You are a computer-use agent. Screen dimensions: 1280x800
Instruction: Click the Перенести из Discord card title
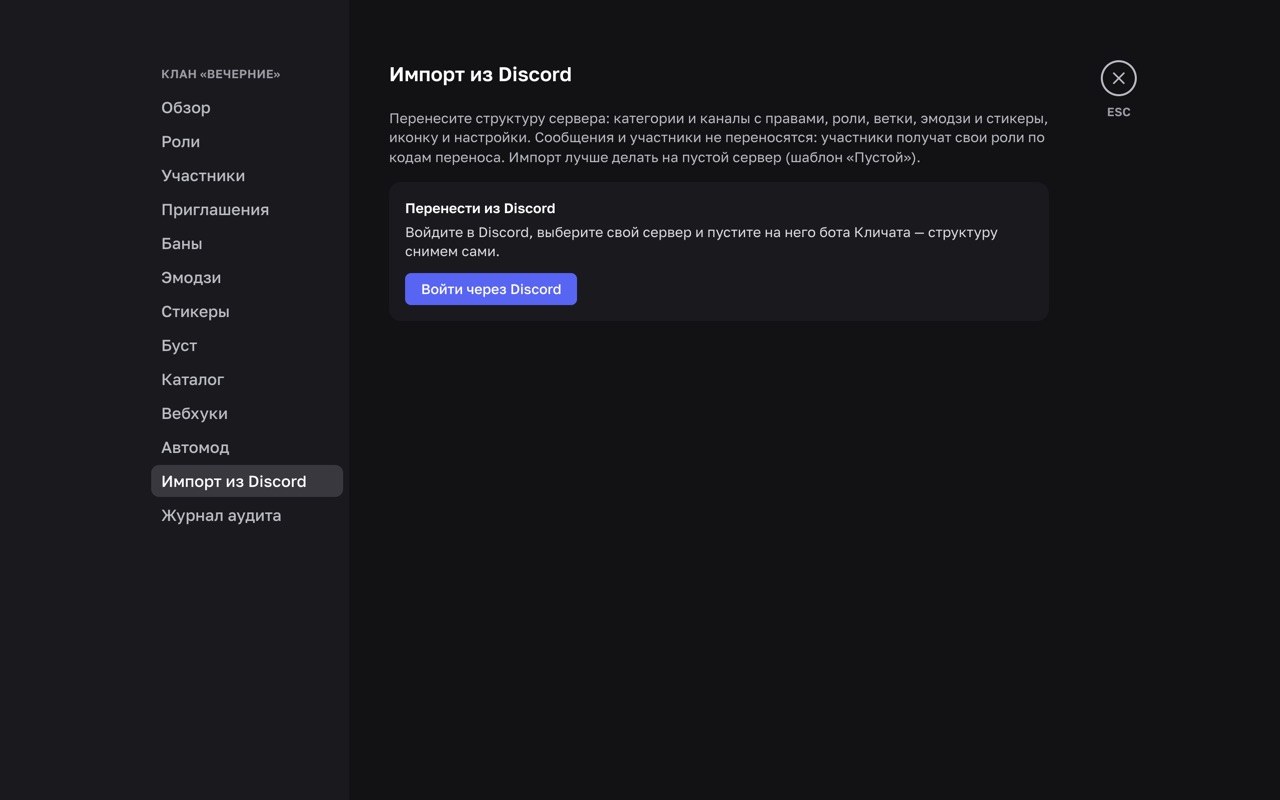pos(480,208)
